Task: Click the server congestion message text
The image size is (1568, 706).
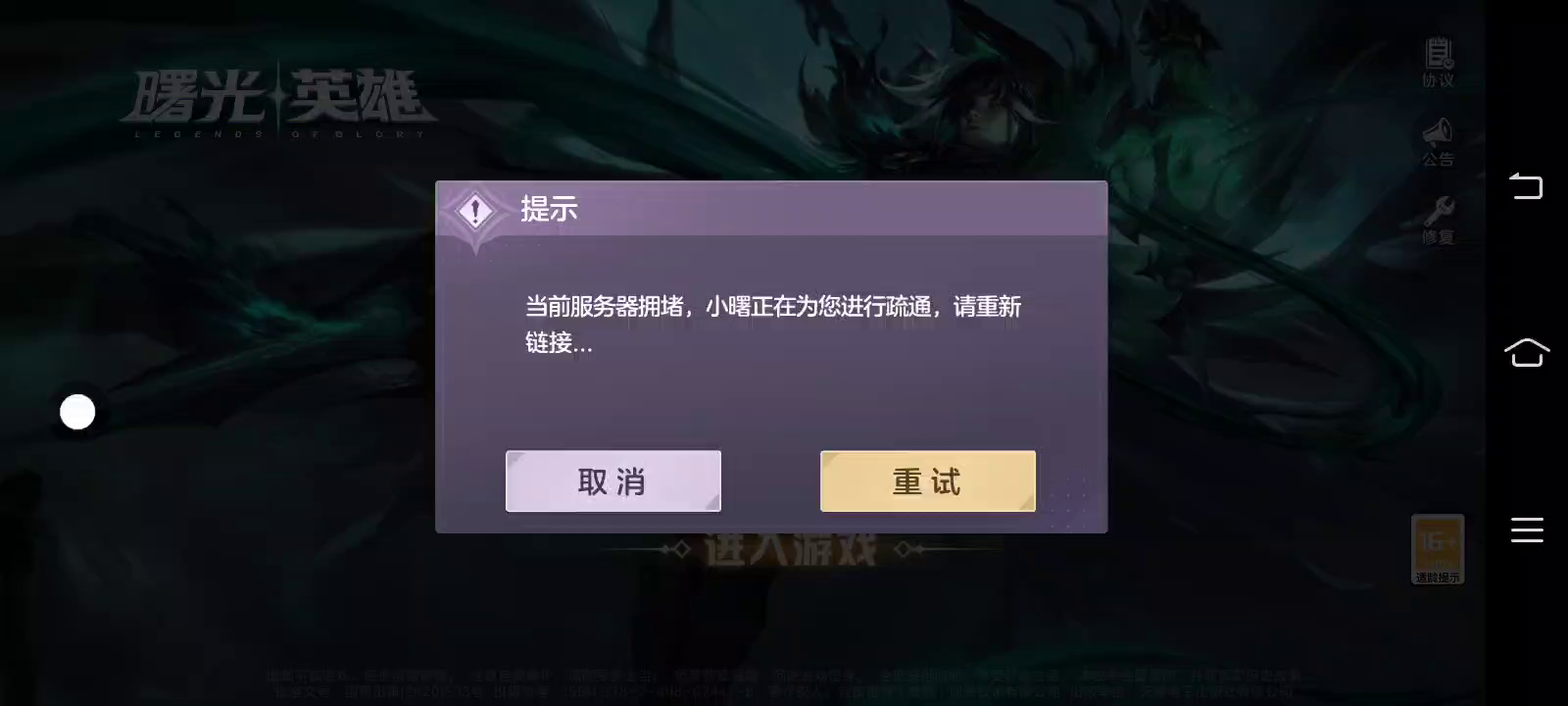Action: click(773, 325)
